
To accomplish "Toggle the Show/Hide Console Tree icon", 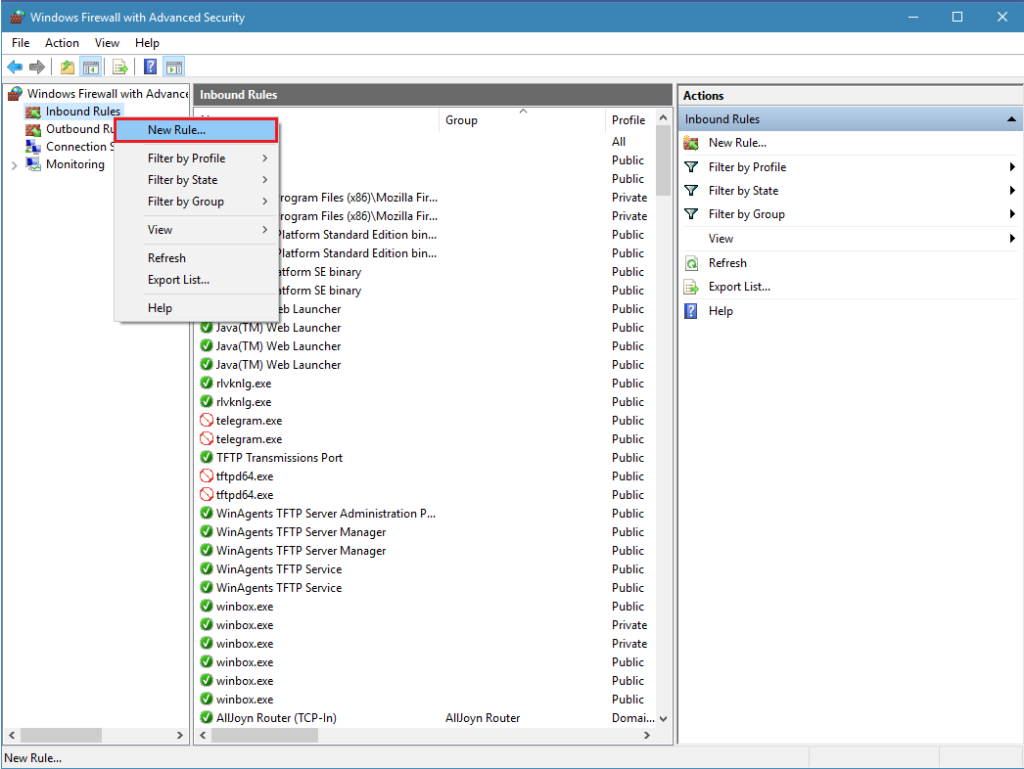I will coord(91,67).
